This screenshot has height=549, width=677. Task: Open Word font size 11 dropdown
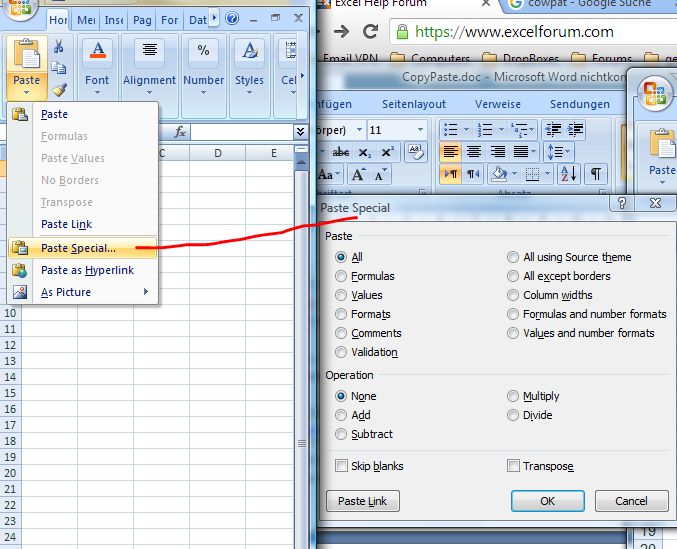(x=420, y=129)
